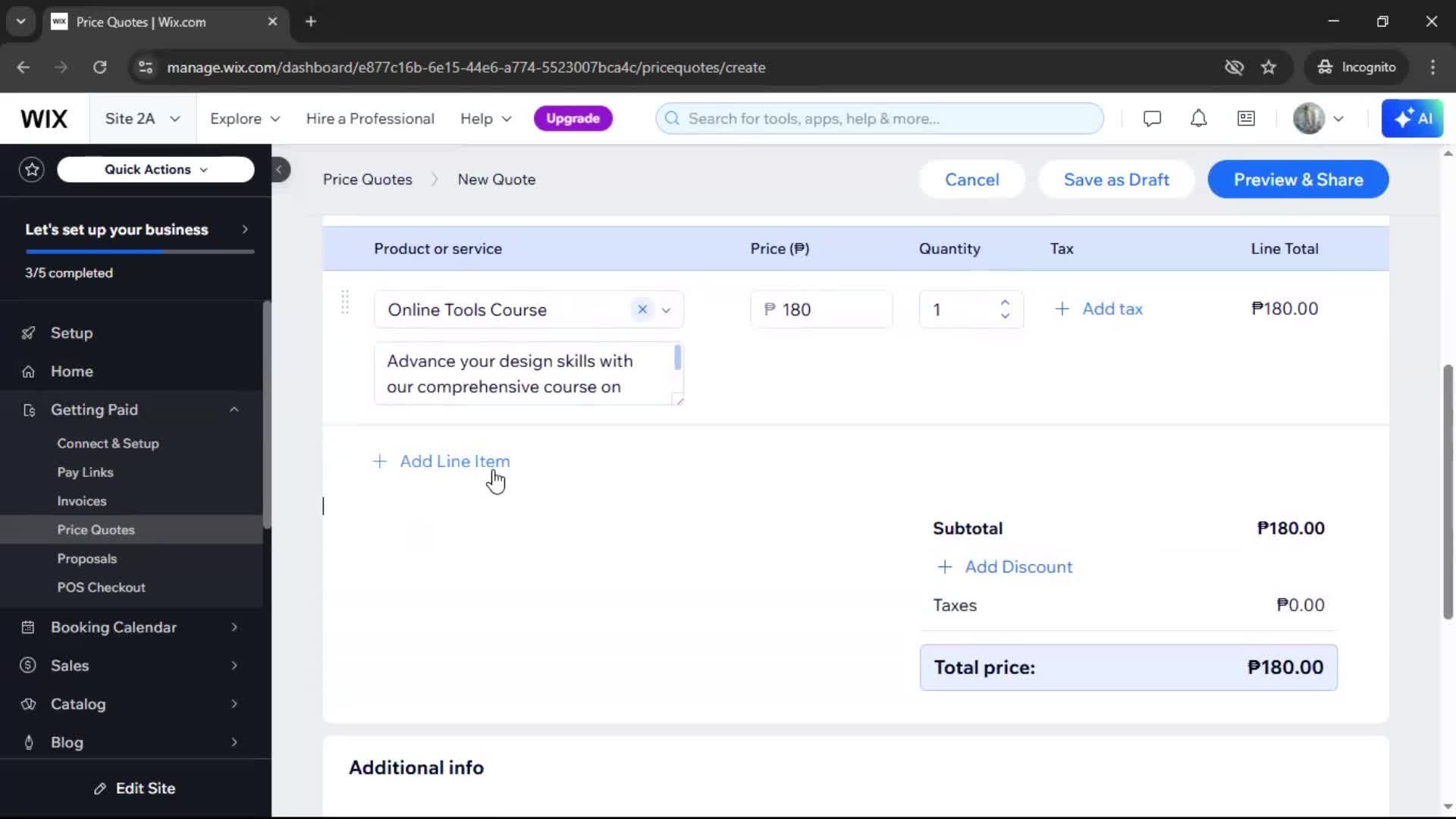
Task: Go to Price Quotes breadcrumb
Action: tap(368, 180)
